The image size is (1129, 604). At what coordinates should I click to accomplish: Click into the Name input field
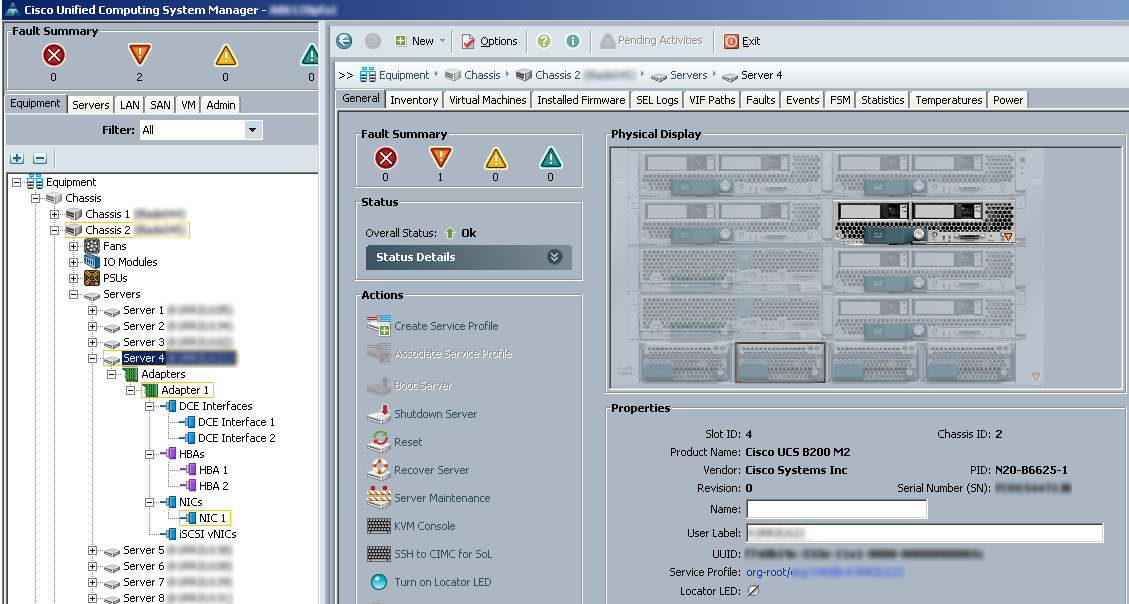coord(836,510)
